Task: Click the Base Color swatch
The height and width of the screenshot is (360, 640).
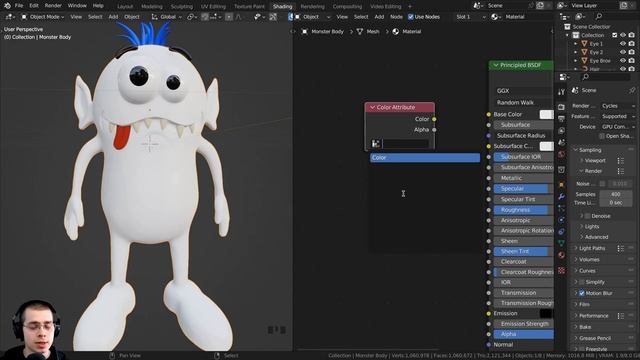Action: 547,115
